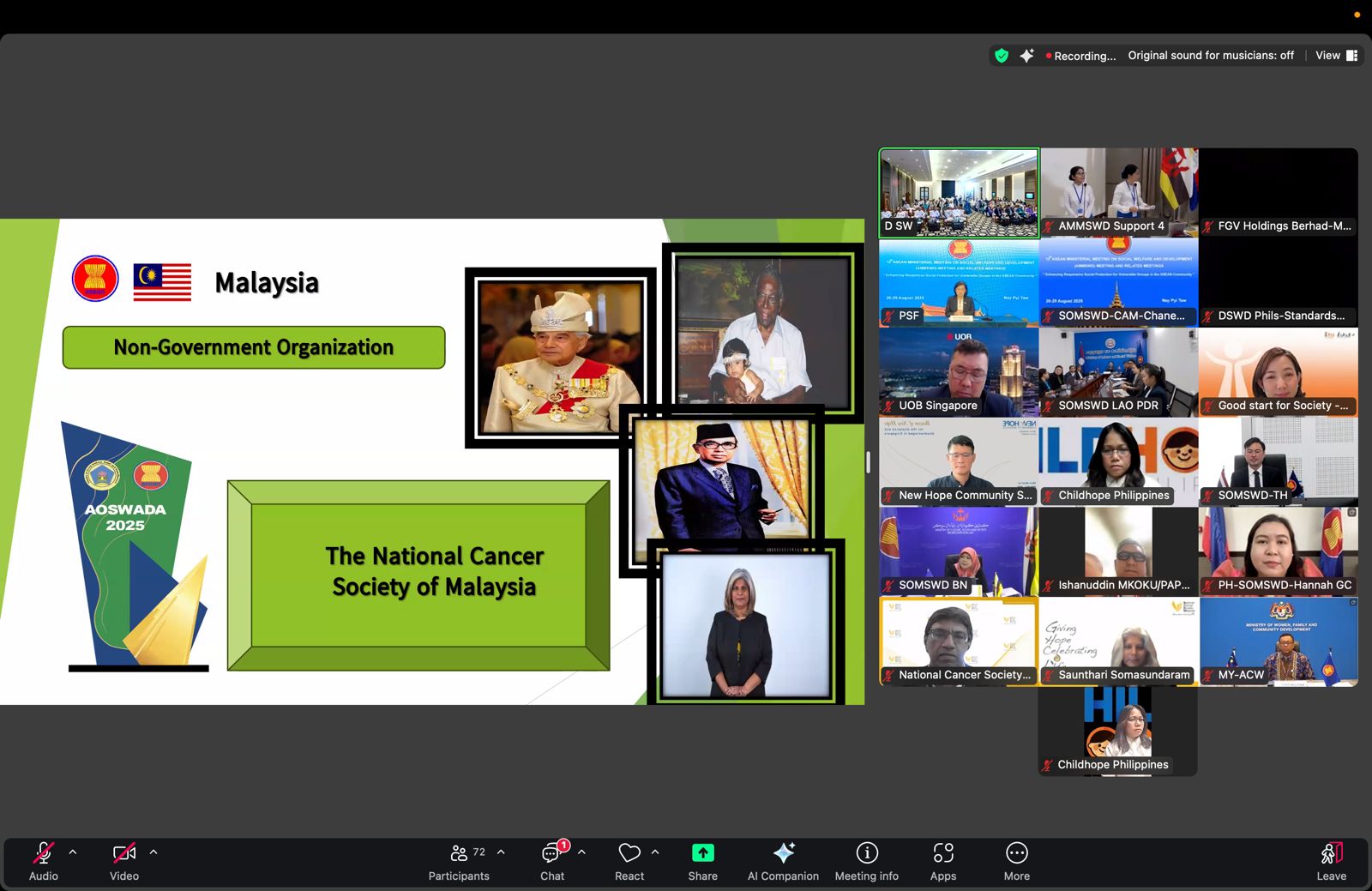The width and height of the screenshot is (1372, 891).
Task: Select the D SW video tile
Action: pyautogui.click(x=959, y=193)
